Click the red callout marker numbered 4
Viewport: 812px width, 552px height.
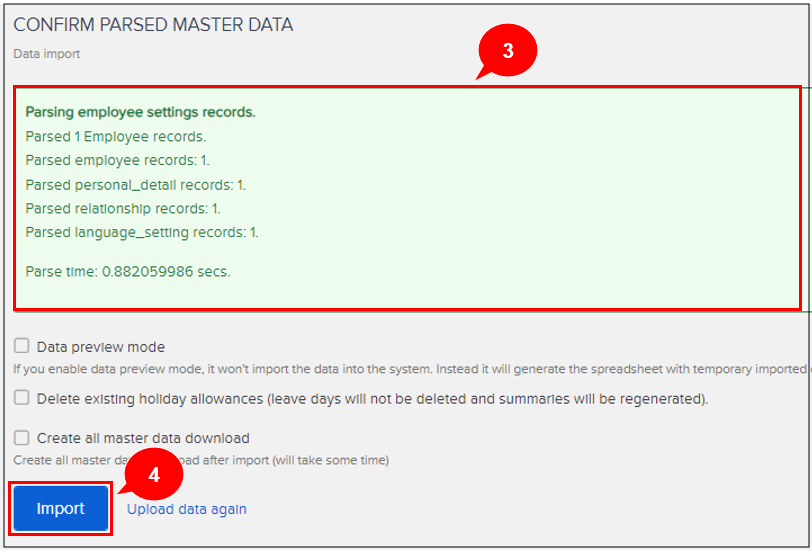point(154,476)
